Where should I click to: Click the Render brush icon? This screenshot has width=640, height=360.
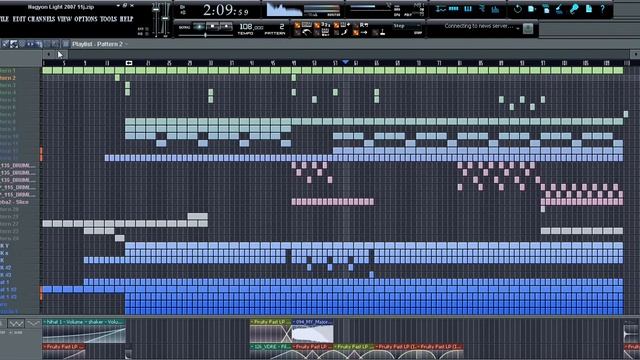click(x=560, y=9)
